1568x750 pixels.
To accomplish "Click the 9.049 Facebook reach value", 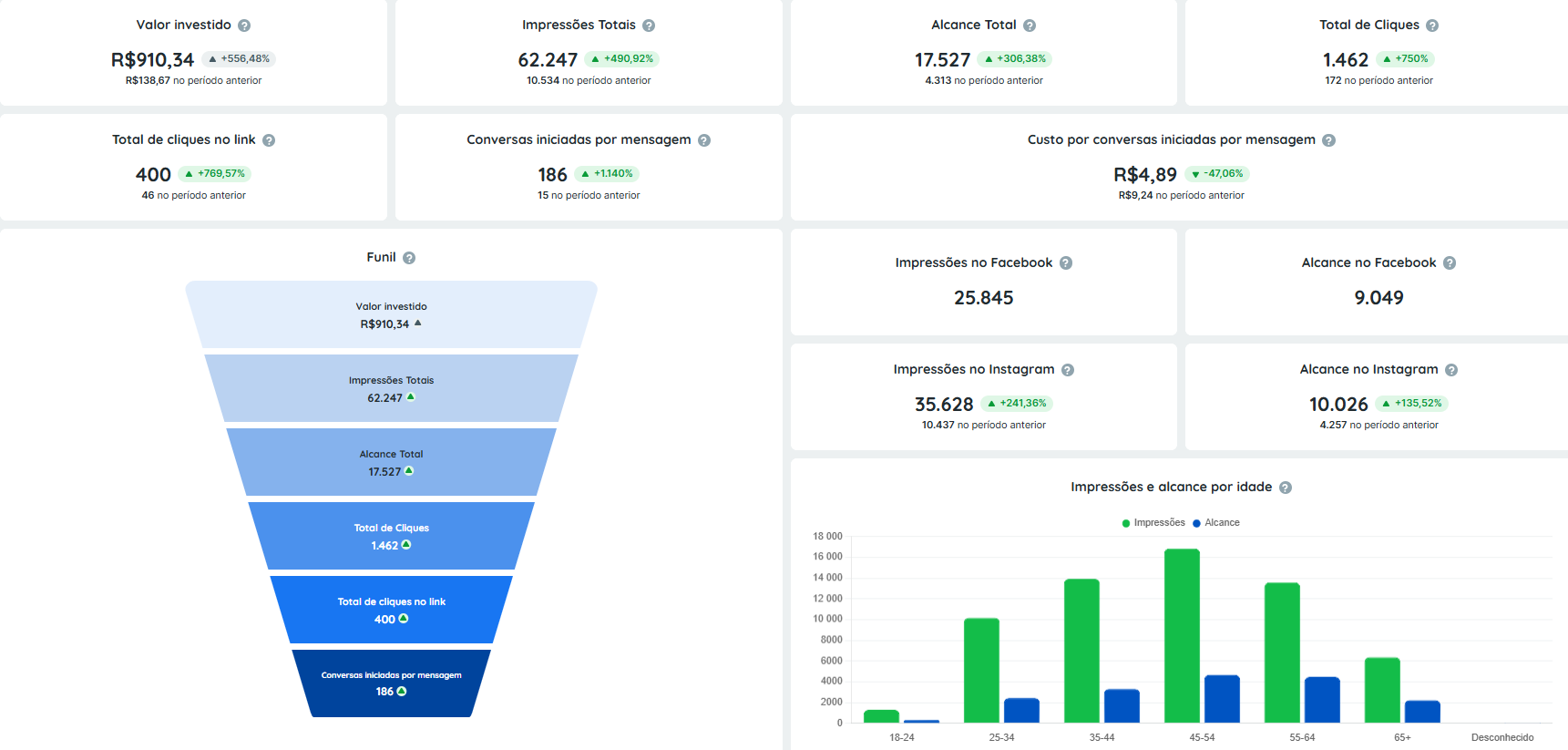I will point(1379,298).
